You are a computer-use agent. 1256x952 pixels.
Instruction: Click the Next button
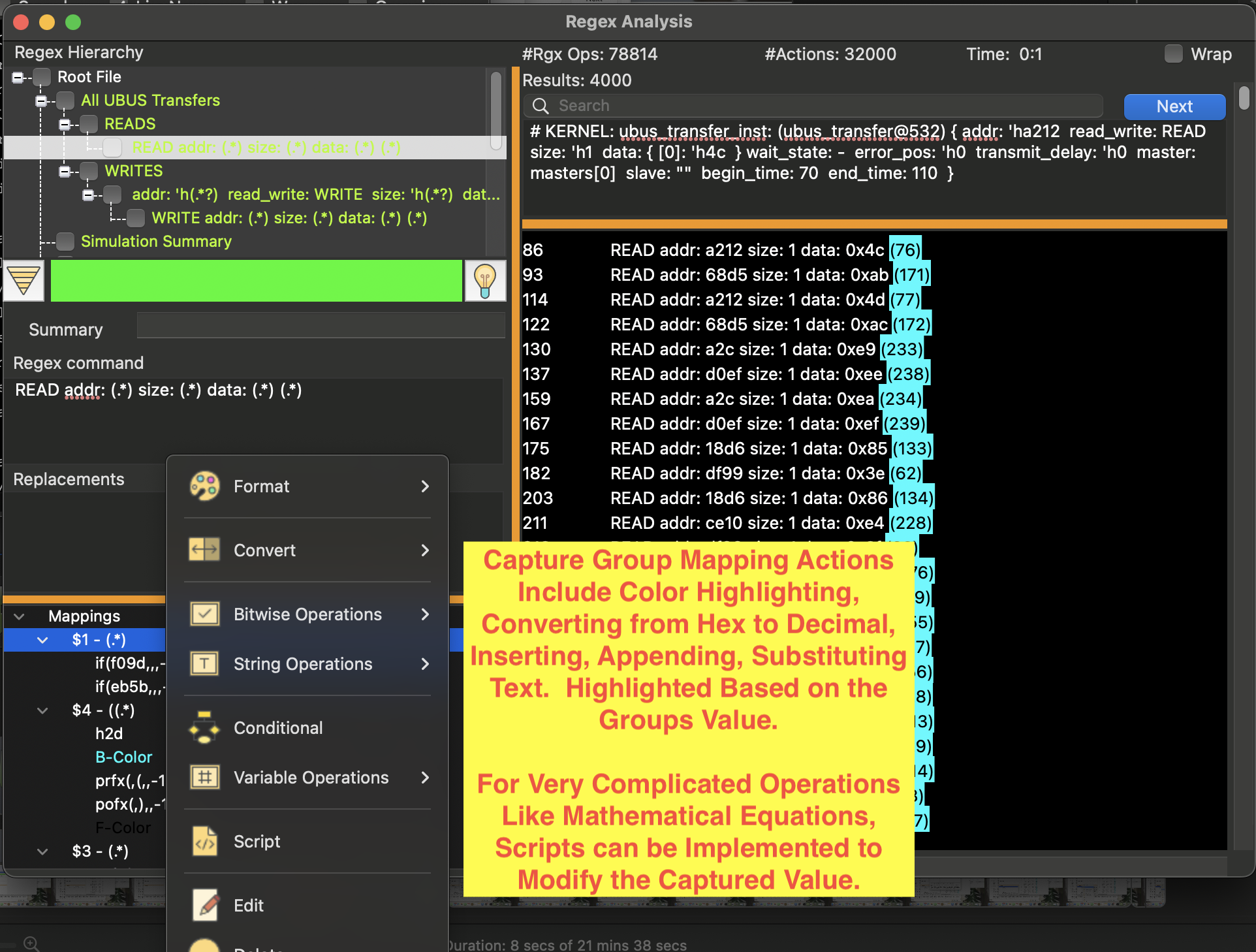1174,106
